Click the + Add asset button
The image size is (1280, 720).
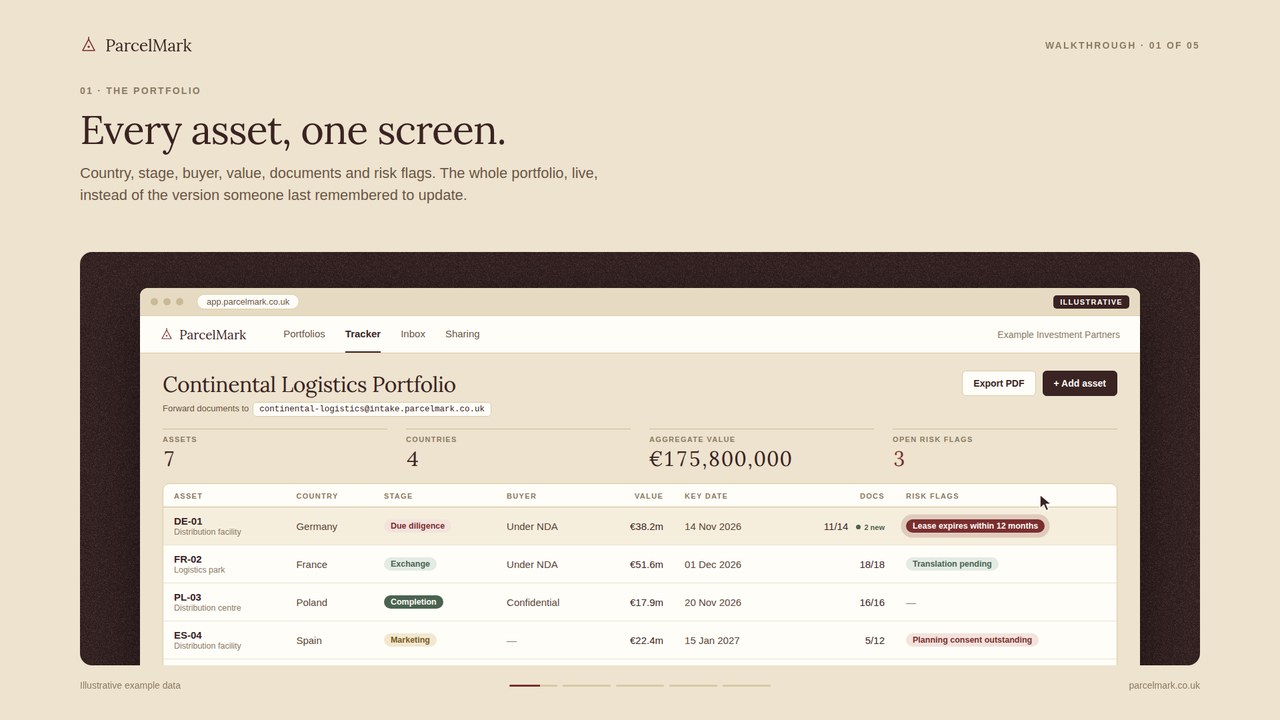coord(1080,383)
